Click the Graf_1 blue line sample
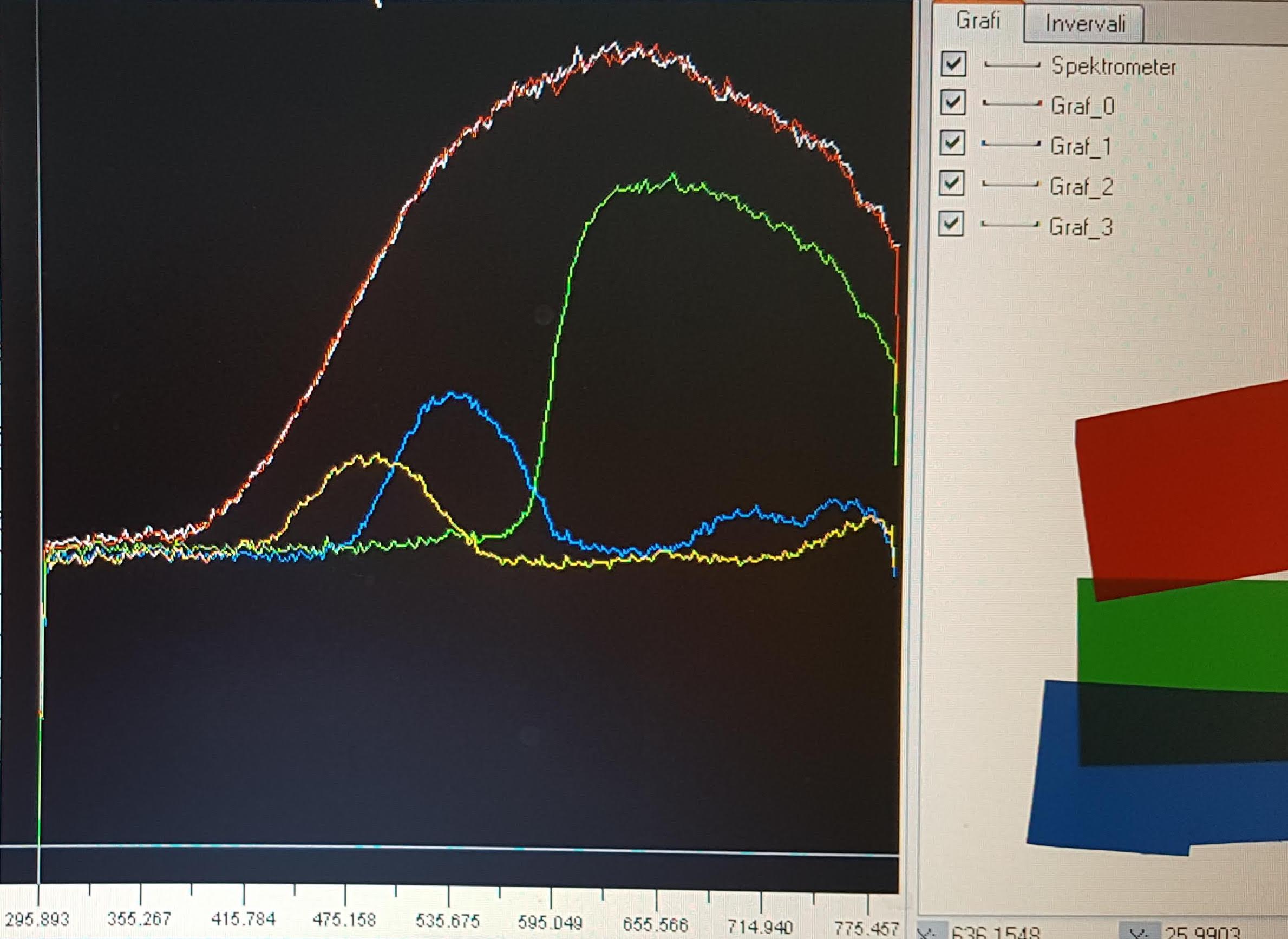The width and height of the screenshot is (1288, 939). click(x=1011, y=145)
